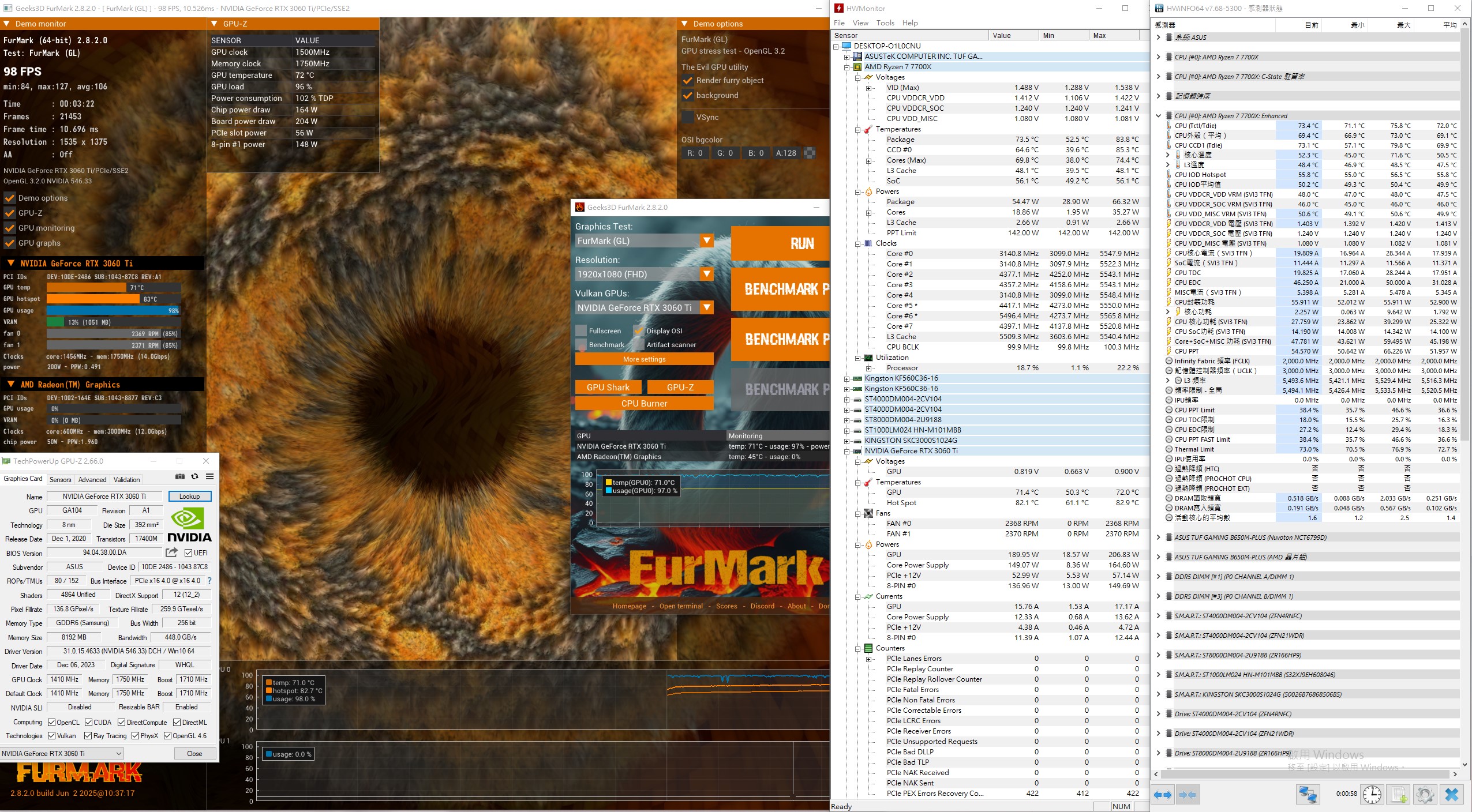Toggle Render furry object option

pos(688,80)
